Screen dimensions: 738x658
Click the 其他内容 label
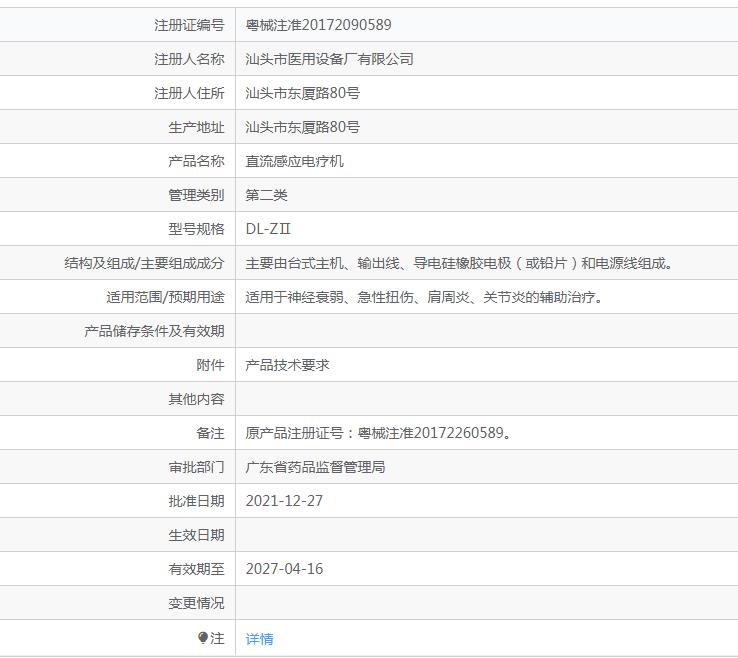pyautogui.click(x=196, y=399)
